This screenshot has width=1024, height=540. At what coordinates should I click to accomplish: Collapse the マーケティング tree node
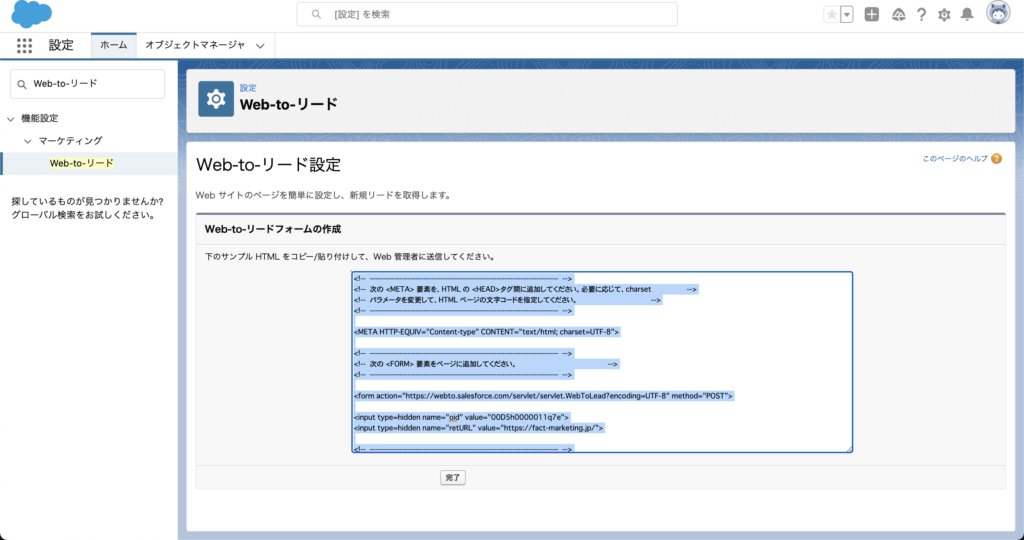coord(27,141)
